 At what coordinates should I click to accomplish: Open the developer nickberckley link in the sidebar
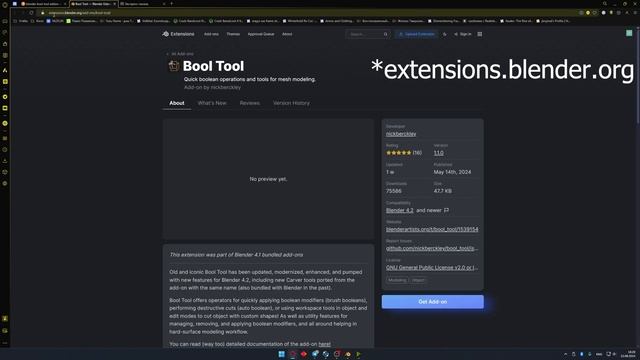401,134
